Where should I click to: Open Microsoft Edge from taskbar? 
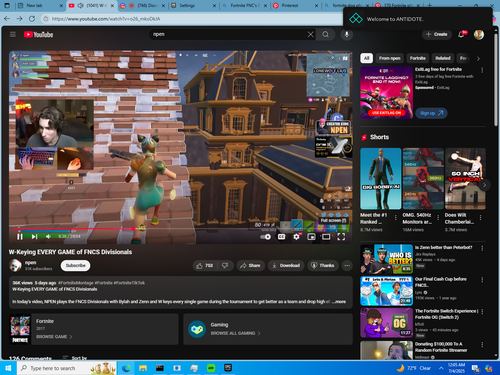click(x=126, y=368)
